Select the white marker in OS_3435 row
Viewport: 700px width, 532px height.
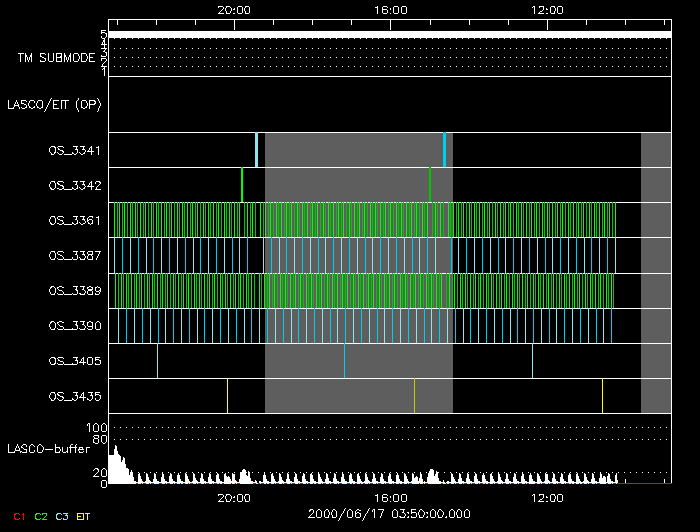click(x=227, y=396)
